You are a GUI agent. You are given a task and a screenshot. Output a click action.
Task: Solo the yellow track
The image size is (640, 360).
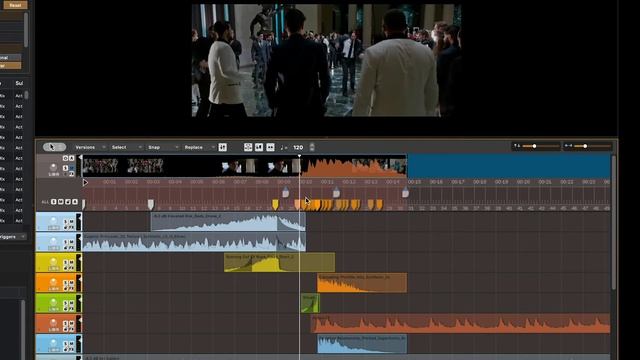65,262
